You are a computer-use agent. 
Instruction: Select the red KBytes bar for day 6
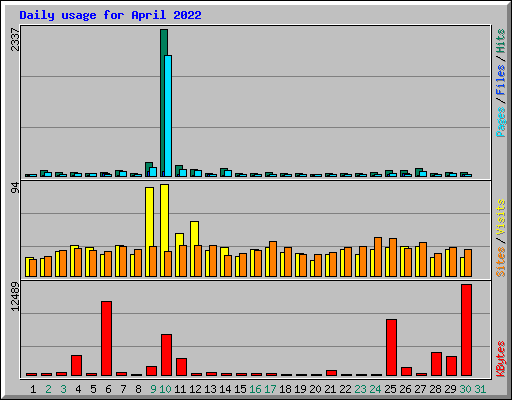pos(107,338)
